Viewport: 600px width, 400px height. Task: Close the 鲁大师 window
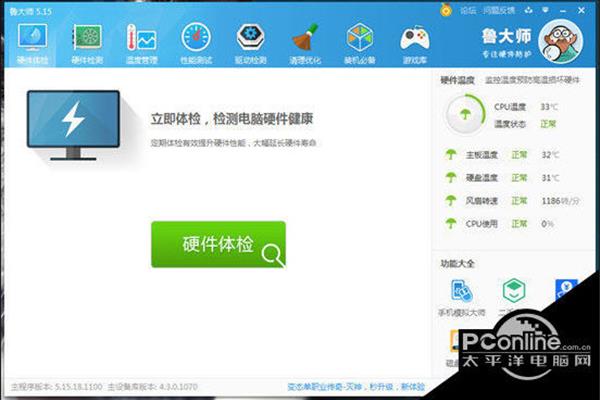click(581, 10)
